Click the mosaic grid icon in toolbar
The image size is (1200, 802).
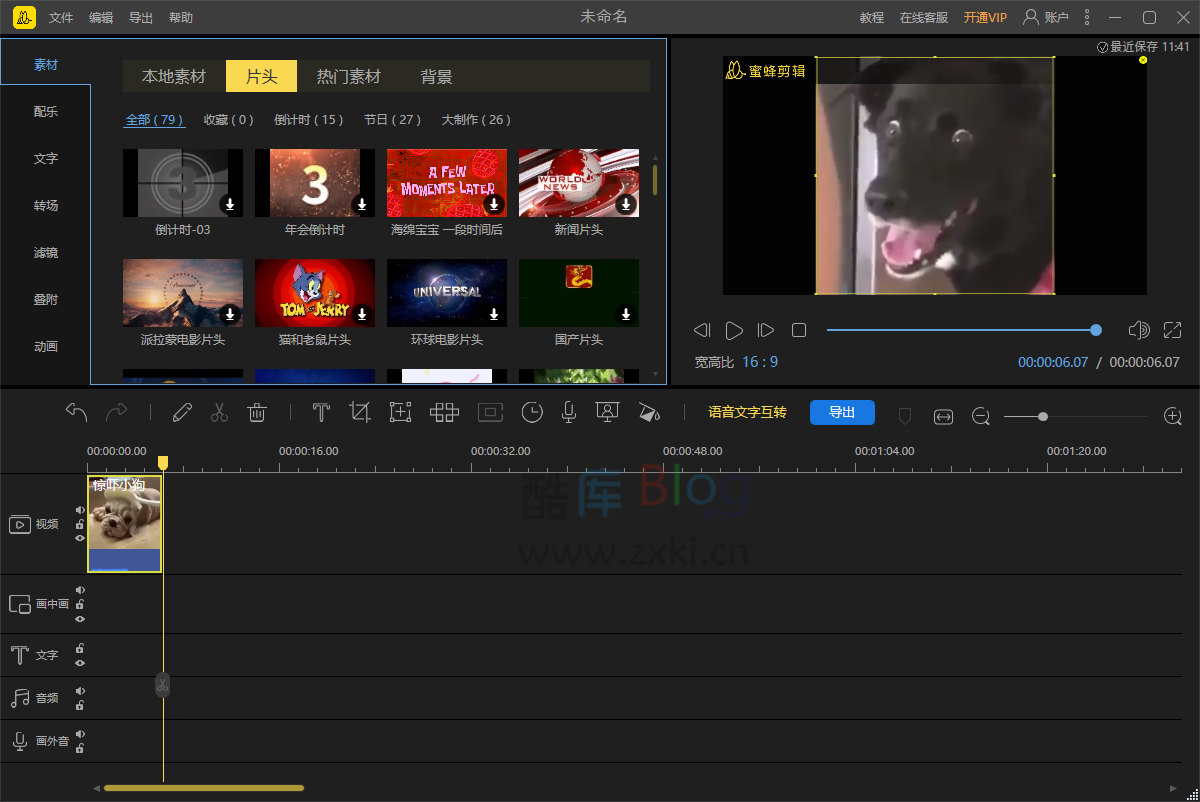click(444, 412)
